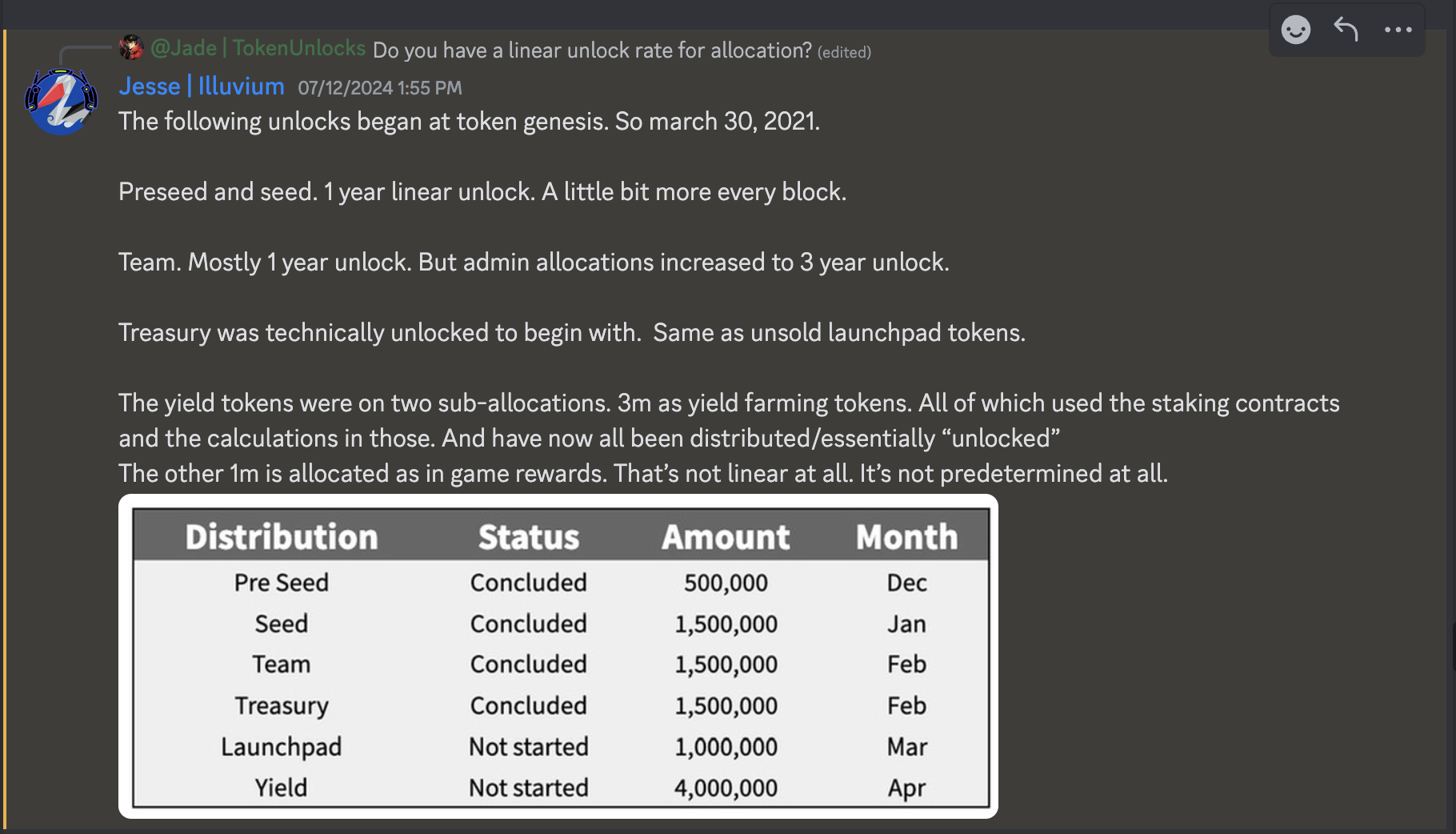Open the three-dot more options menu

coord(1398,30)
